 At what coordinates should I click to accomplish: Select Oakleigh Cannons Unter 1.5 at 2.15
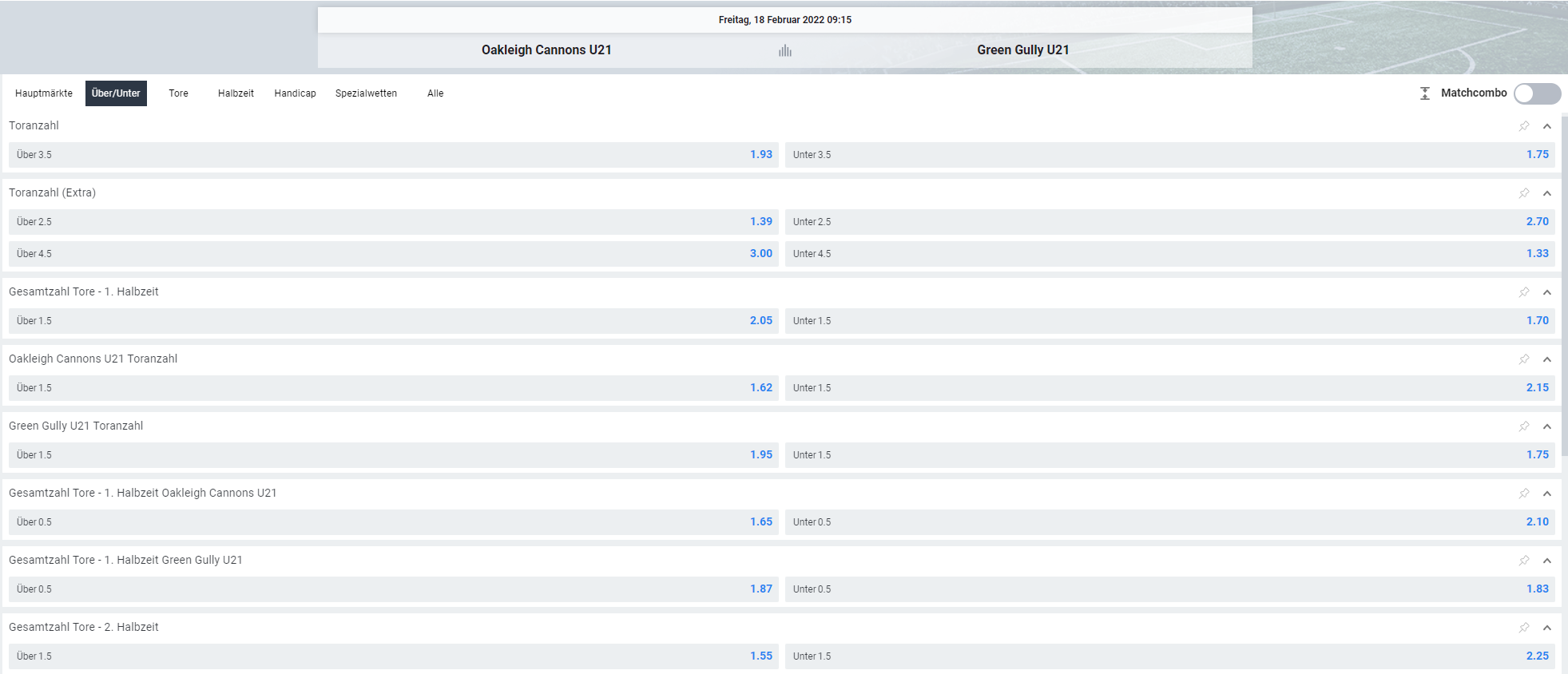click(x=1170, y=388)
